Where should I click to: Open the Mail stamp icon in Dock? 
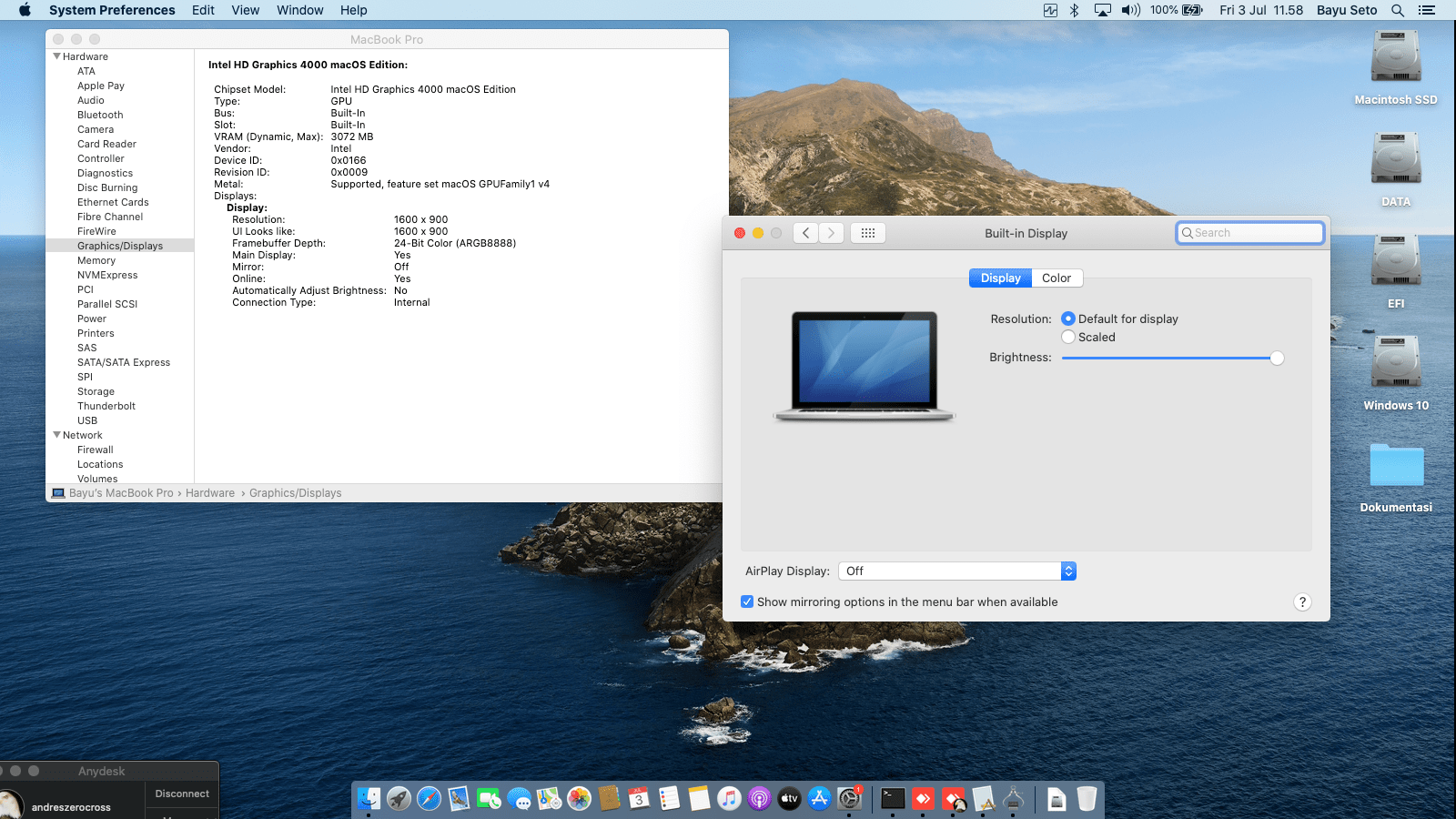(x=459, y=799)
